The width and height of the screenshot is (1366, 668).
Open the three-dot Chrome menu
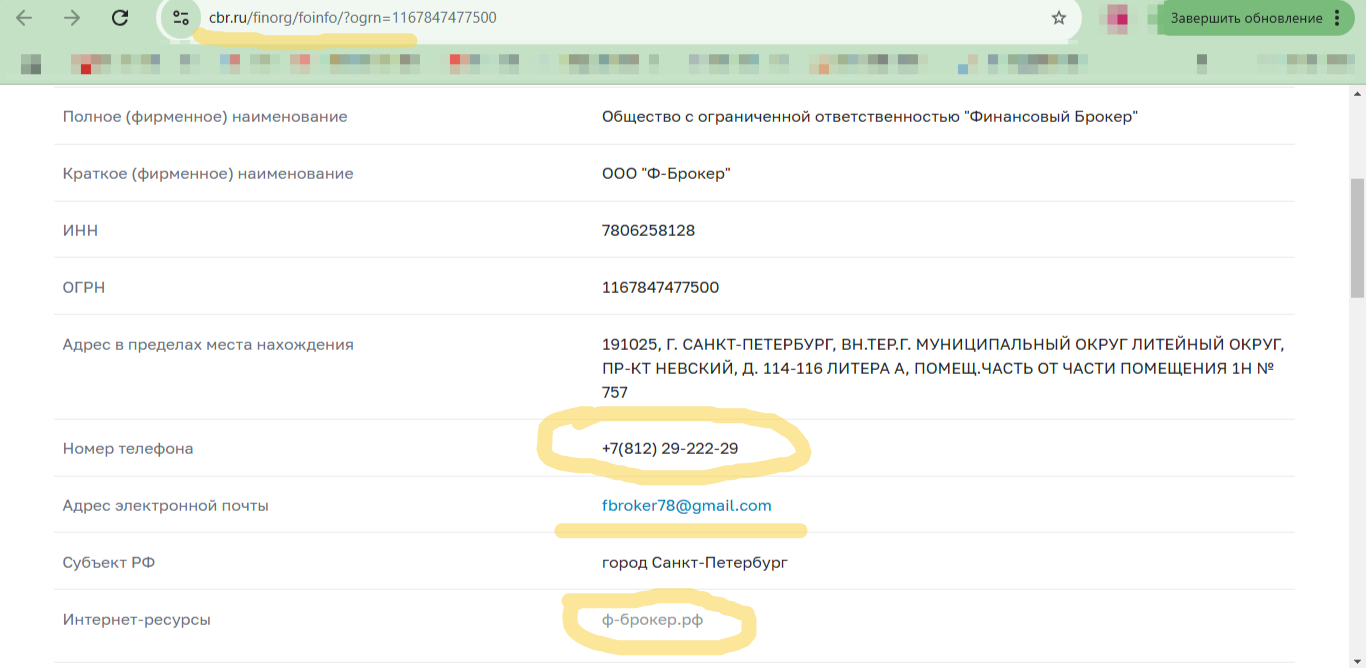point(1337,18)
